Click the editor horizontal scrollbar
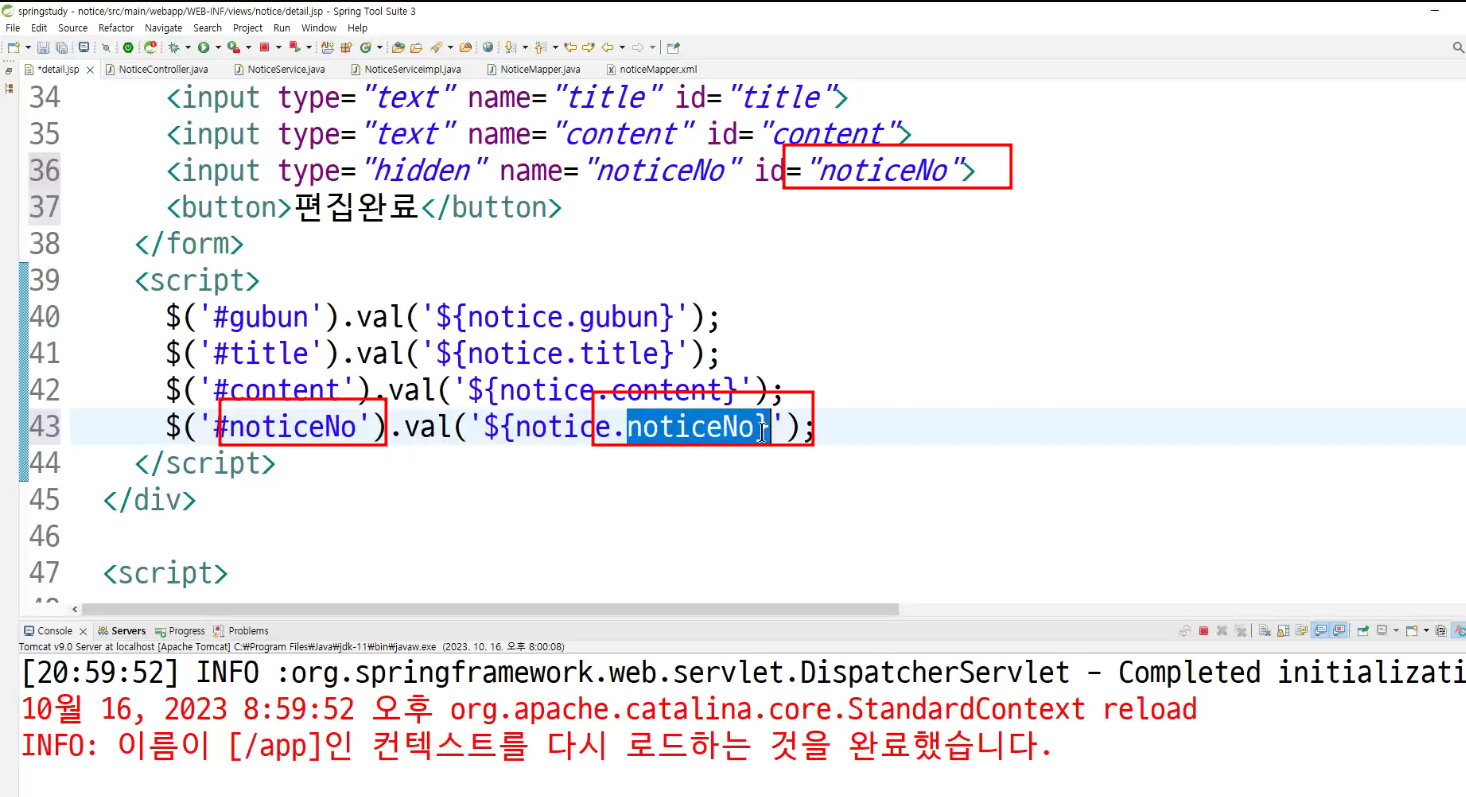 490,609
